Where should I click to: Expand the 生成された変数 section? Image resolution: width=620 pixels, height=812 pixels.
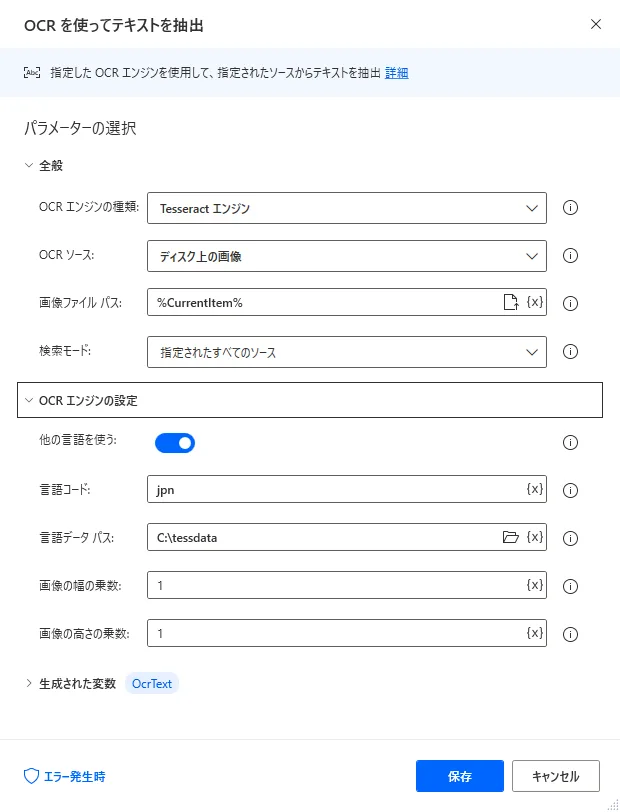pos(29,683)
